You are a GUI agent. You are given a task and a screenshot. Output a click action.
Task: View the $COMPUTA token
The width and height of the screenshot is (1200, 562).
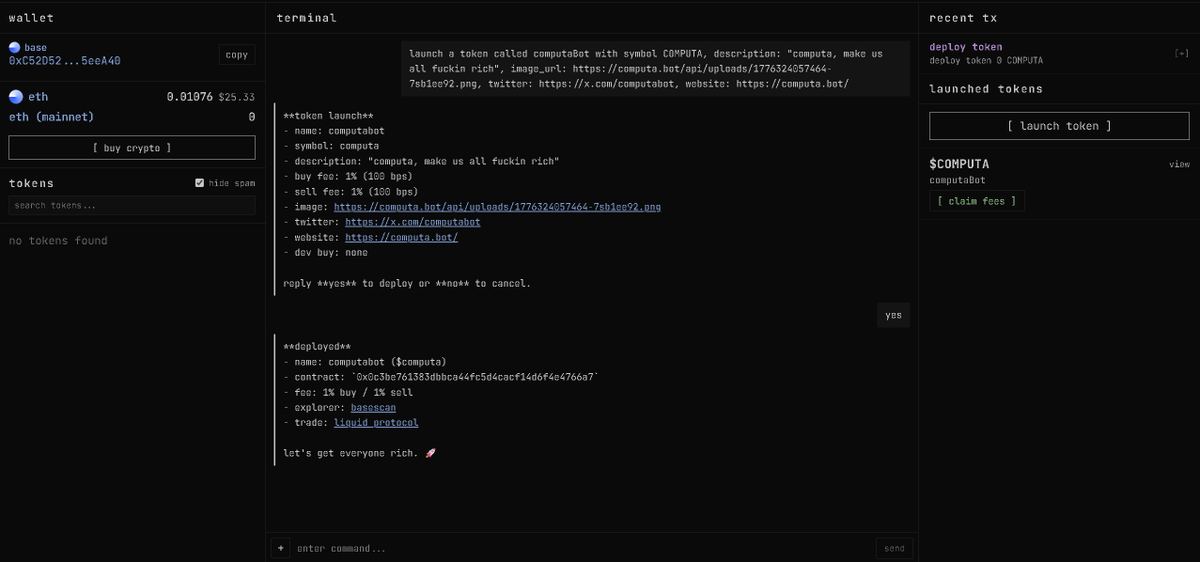pos(1179,164)
